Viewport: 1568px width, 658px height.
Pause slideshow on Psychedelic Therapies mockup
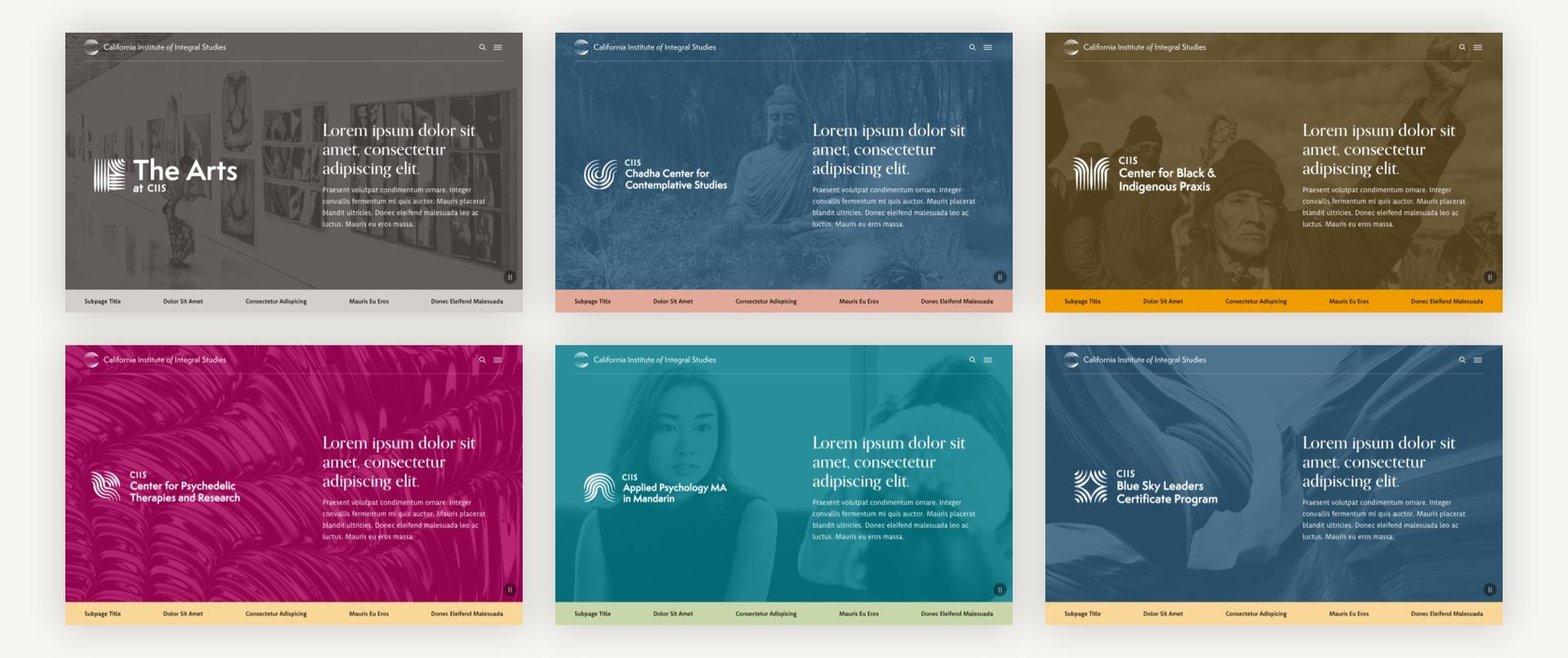click(510, 589)
